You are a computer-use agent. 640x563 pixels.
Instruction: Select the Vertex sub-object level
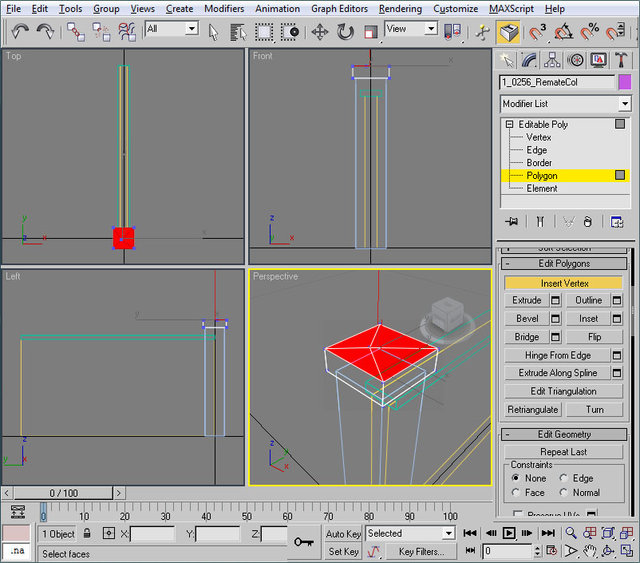point(538,137)
